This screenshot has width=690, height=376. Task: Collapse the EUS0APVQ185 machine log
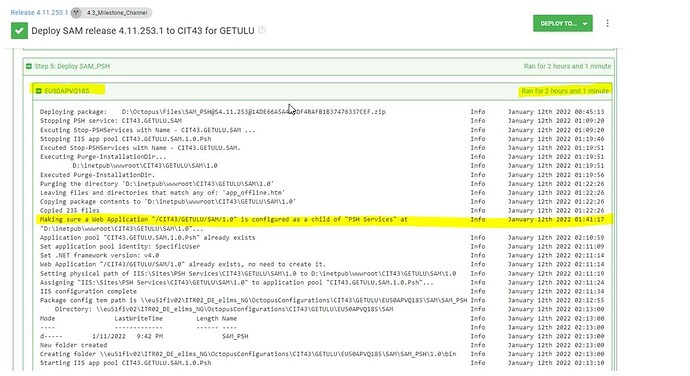tap(38, 91)
